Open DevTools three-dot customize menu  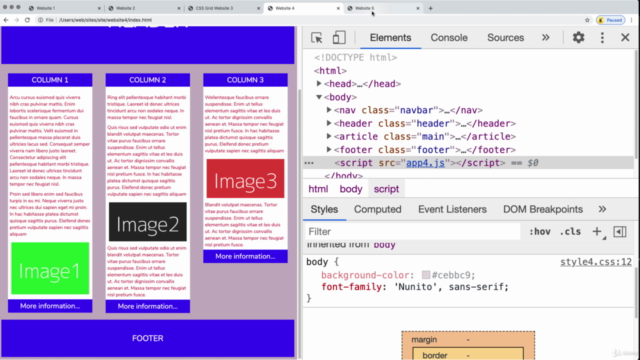click(x=602, y=38)
